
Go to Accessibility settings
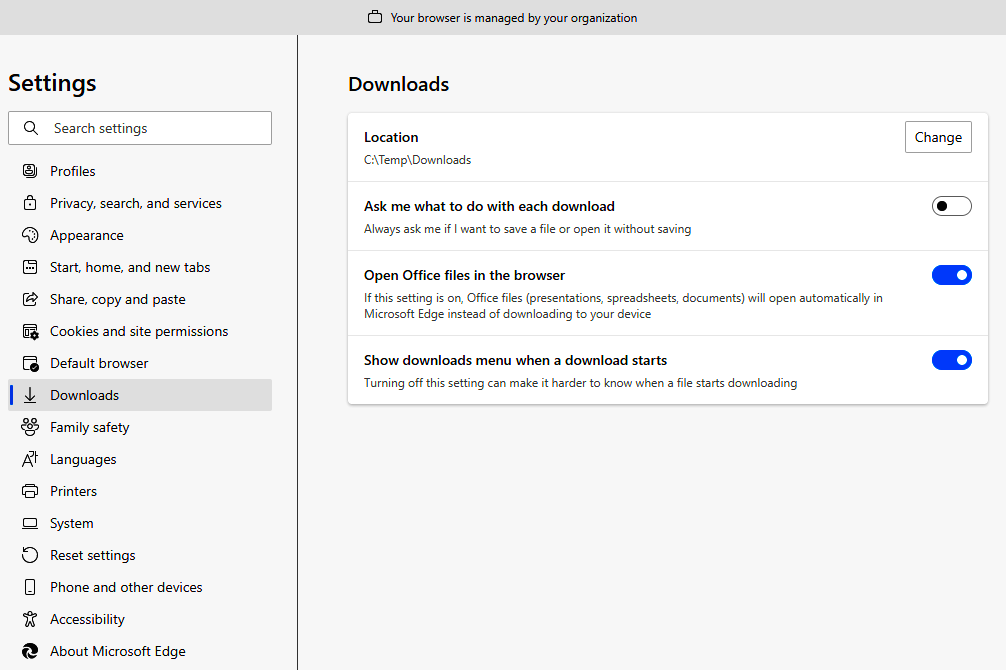(140, 619)
